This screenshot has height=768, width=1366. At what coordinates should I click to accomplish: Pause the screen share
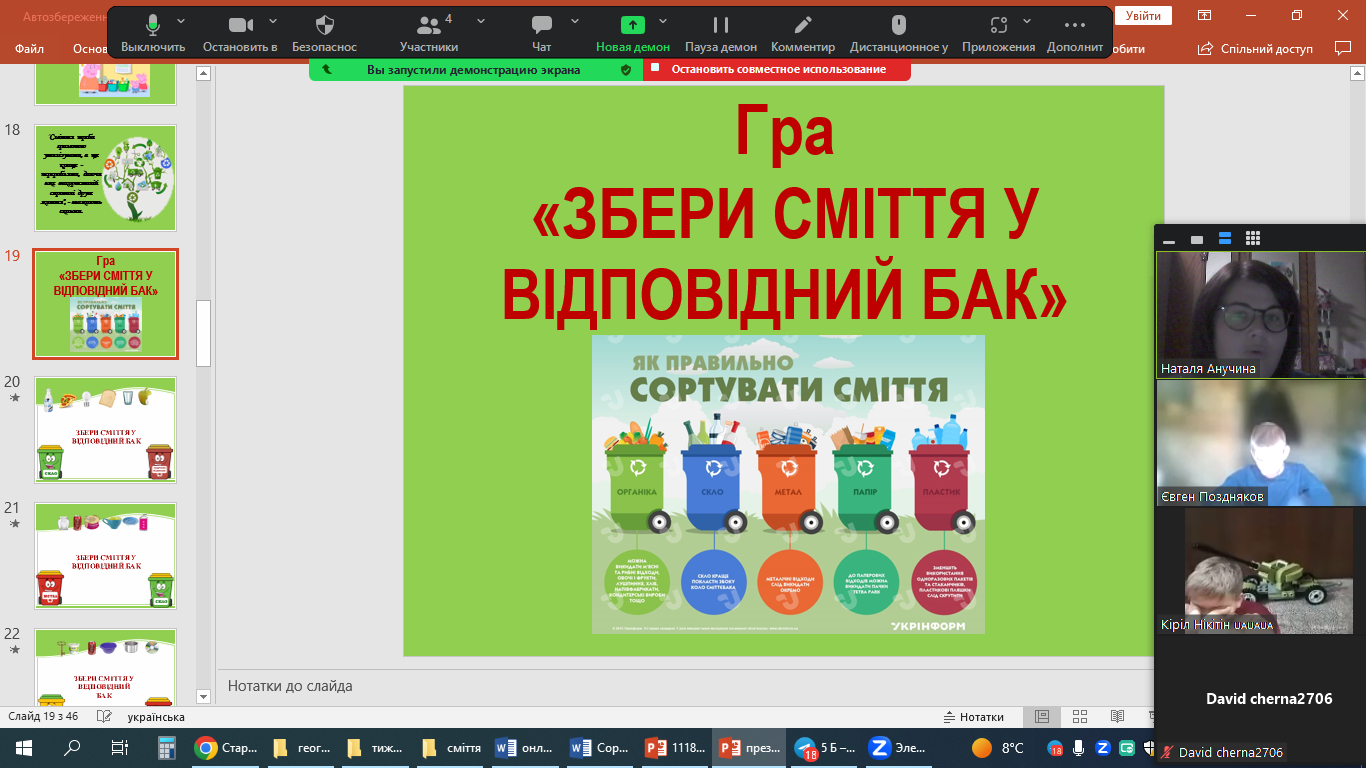tap(721, 33)
